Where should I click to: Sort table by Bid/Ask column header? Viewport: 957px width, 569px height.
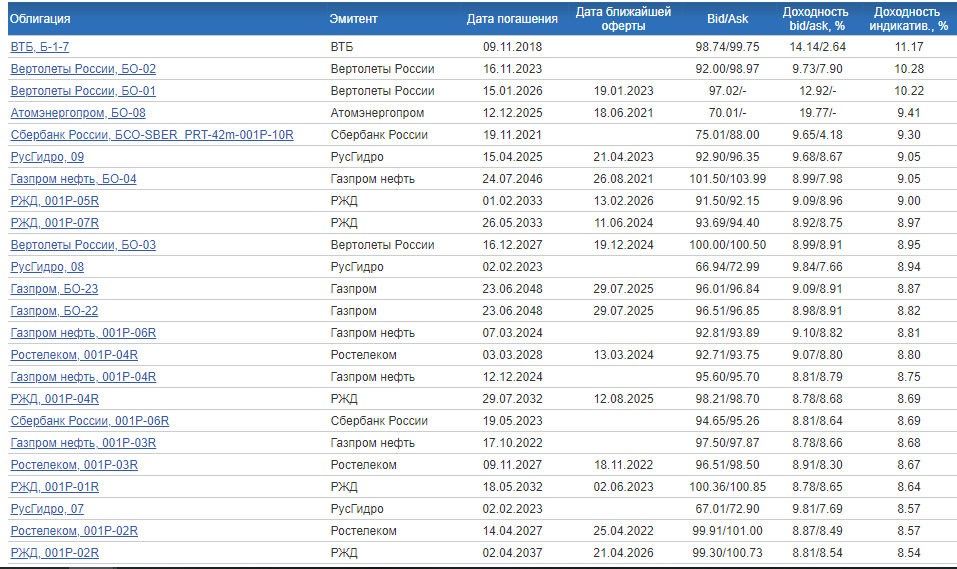pyautogui.click(x=727, y=19)
